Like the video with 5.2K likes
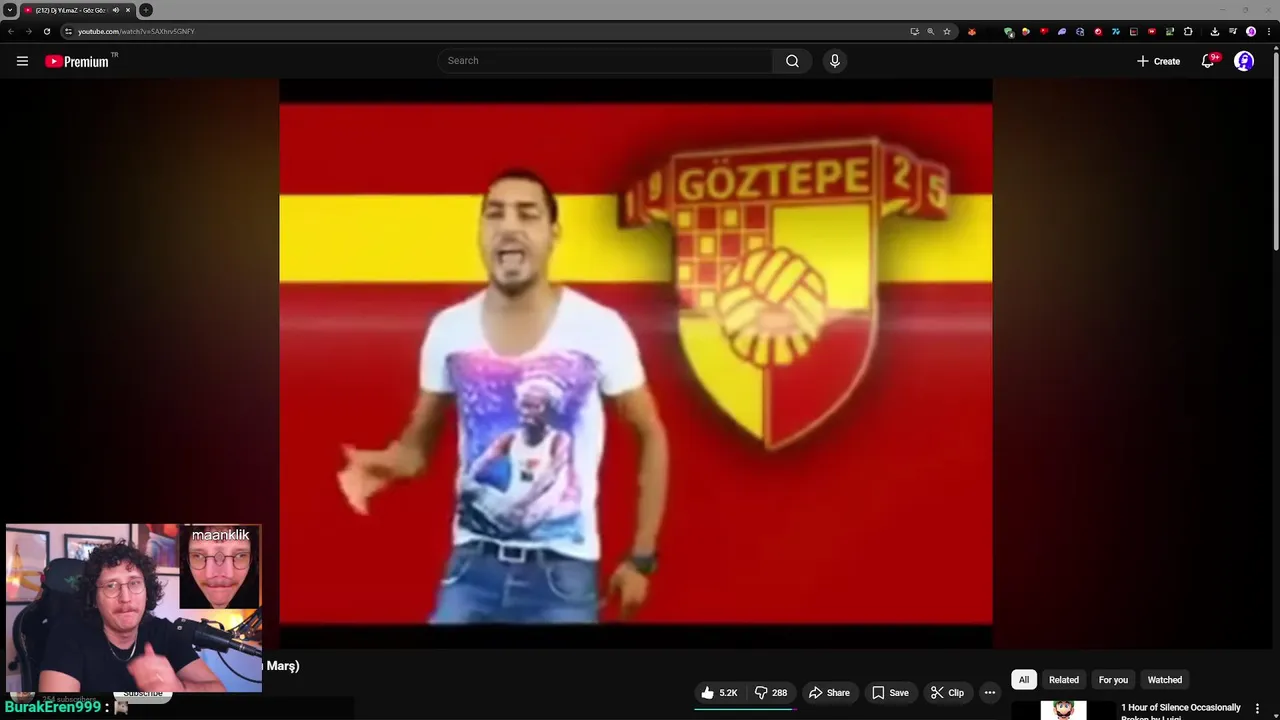 719,693
